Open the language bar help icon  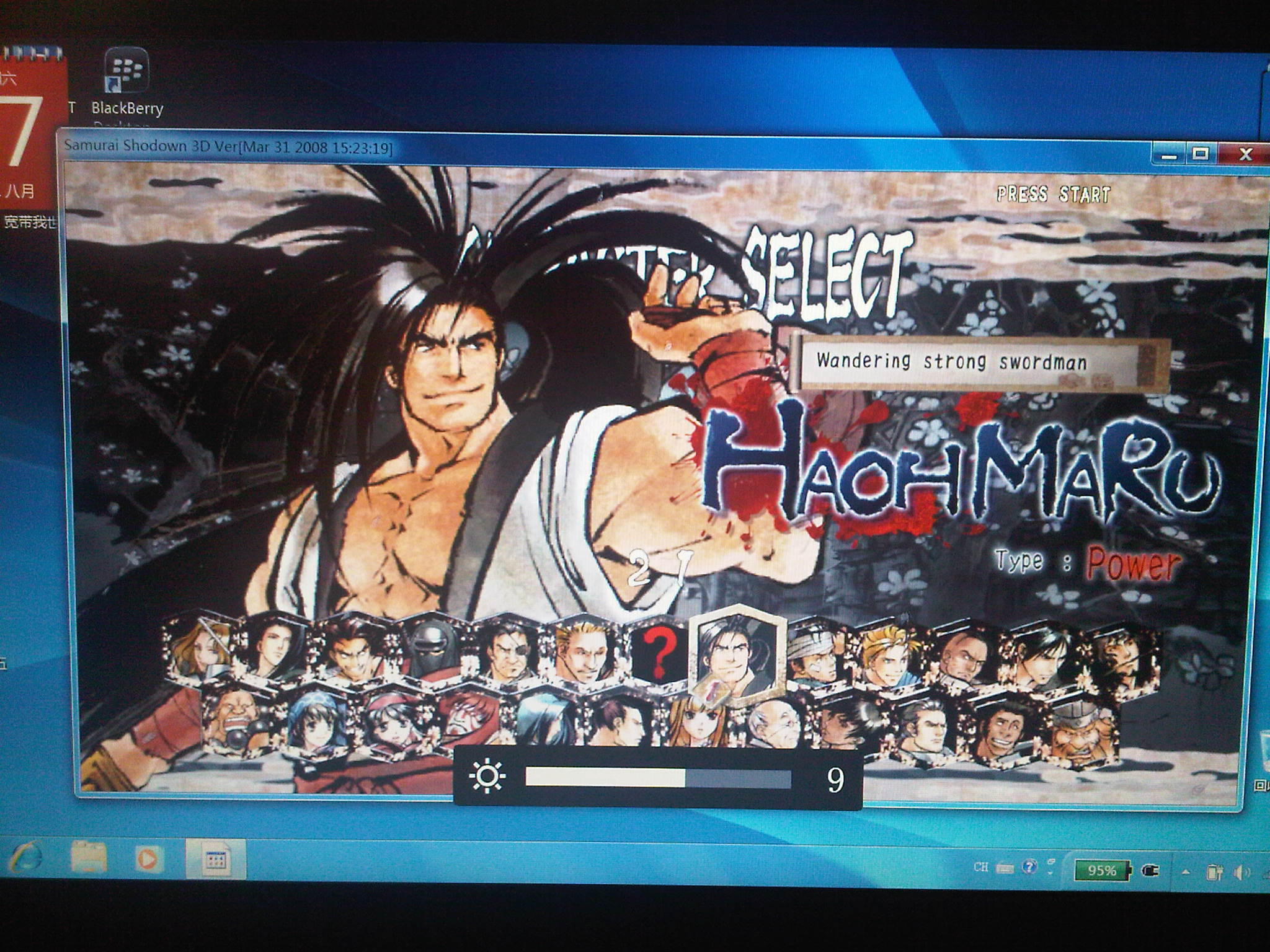pyautogui.click(x=1029, y=866)
